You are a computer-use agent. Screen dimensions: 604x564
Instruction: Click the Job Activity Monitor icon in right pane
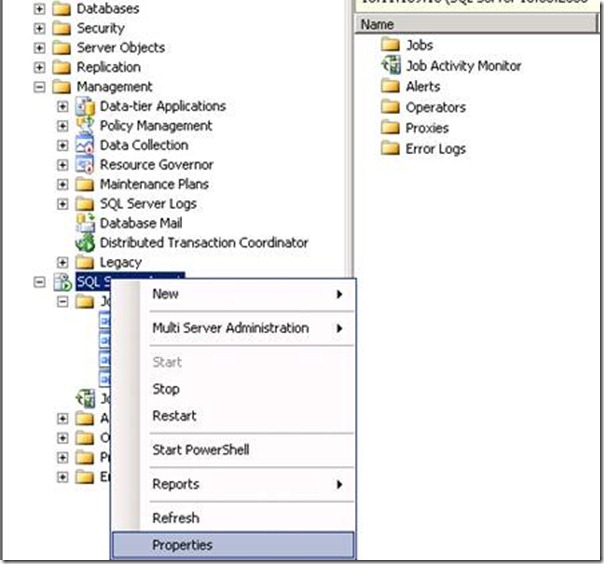point(390,66)
